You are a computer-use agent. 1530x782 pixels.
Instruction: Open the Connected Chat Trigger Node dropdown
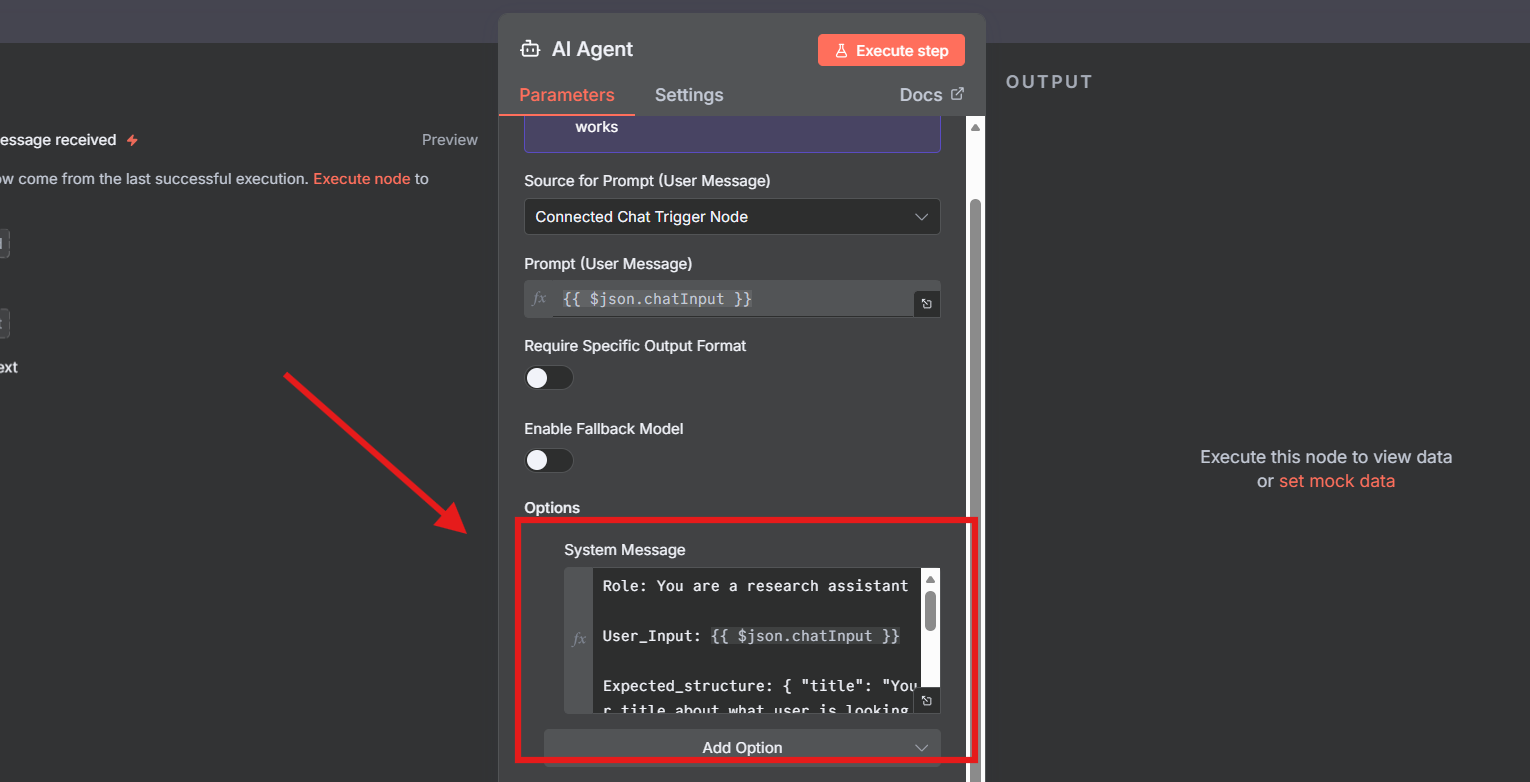click(731, 216)
